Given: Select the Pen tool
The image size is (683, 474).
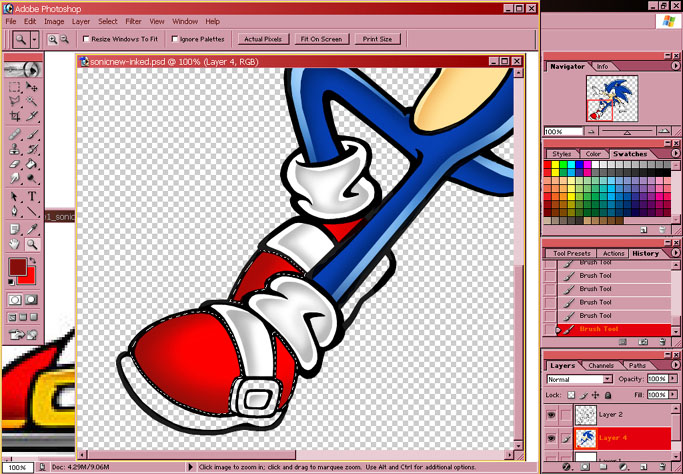Looking at the screenshot, I should click(x=14, y=211).
